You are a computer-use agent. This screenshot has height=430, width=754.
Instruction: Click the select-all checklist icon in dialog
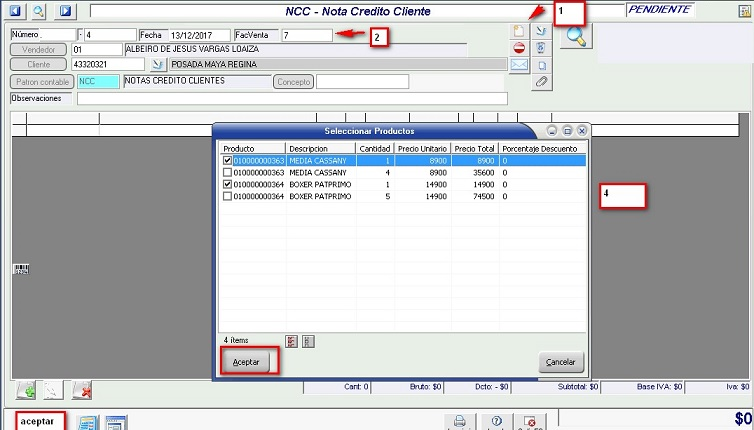pyautogui.click(x=290, y=341)
